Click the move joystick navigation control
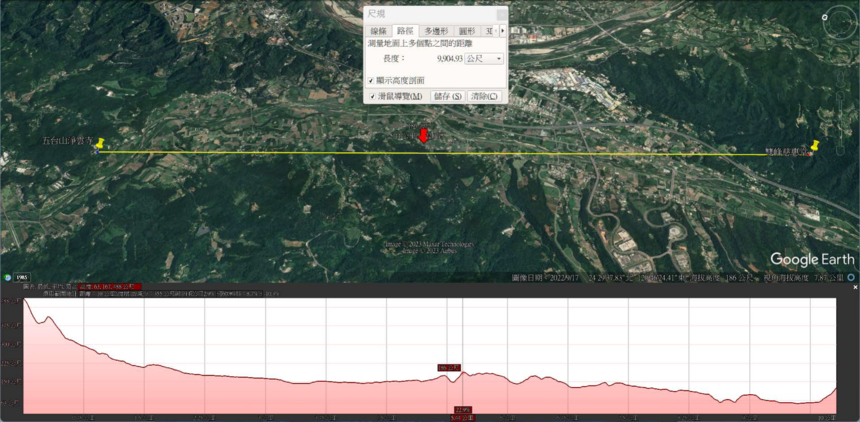This screenshot has height=422, width=860. click(842, 54)
